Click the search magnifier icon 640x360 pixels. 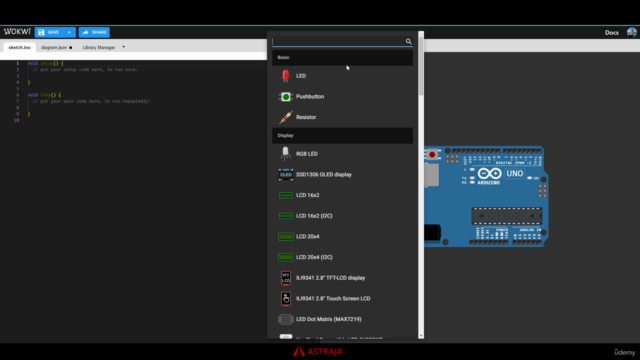coord(408,41)
